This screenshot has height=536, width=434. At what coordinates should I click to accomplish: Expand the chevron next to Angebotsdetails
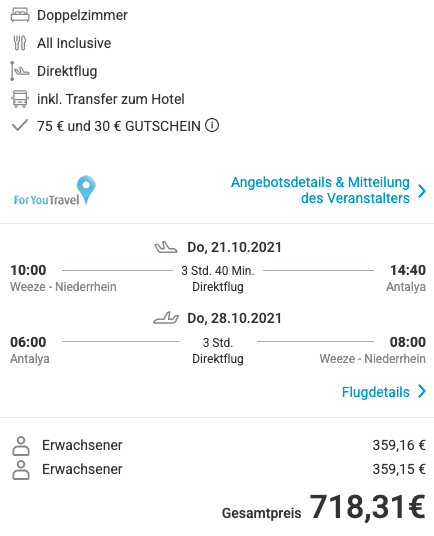click(422, 190)
